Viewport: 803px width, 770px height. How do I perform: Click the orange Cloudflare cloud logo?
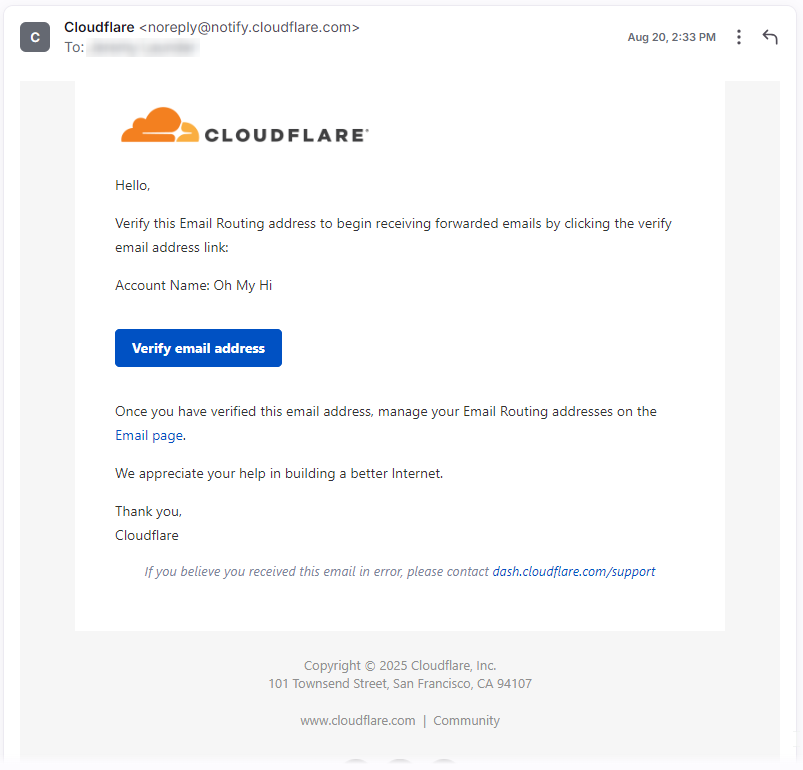pos(160,125)
